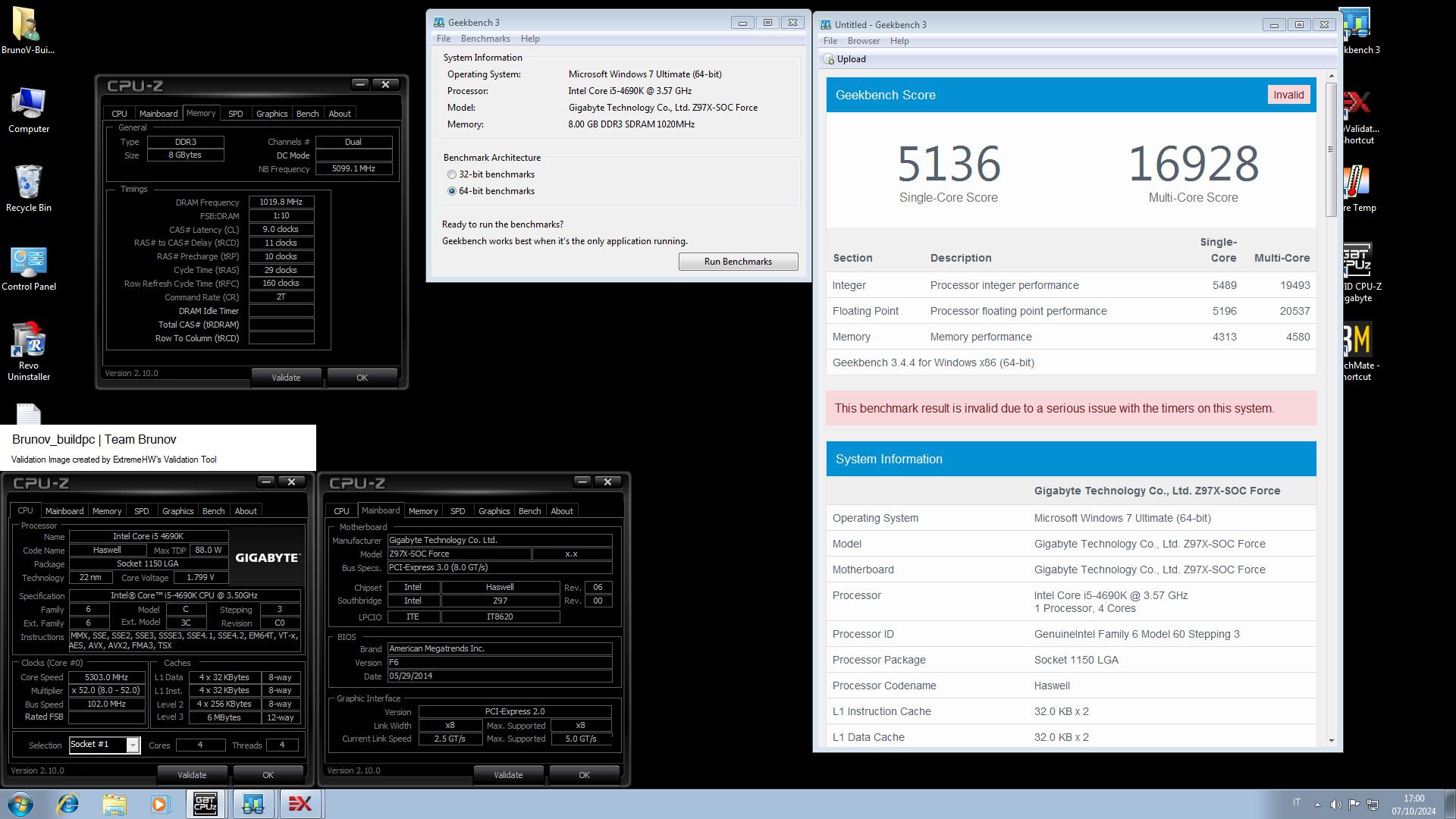The height and width of the screenshot is (819, 1456).
Task: Click the Run Benchmarks button
Action: coord(738,262)
